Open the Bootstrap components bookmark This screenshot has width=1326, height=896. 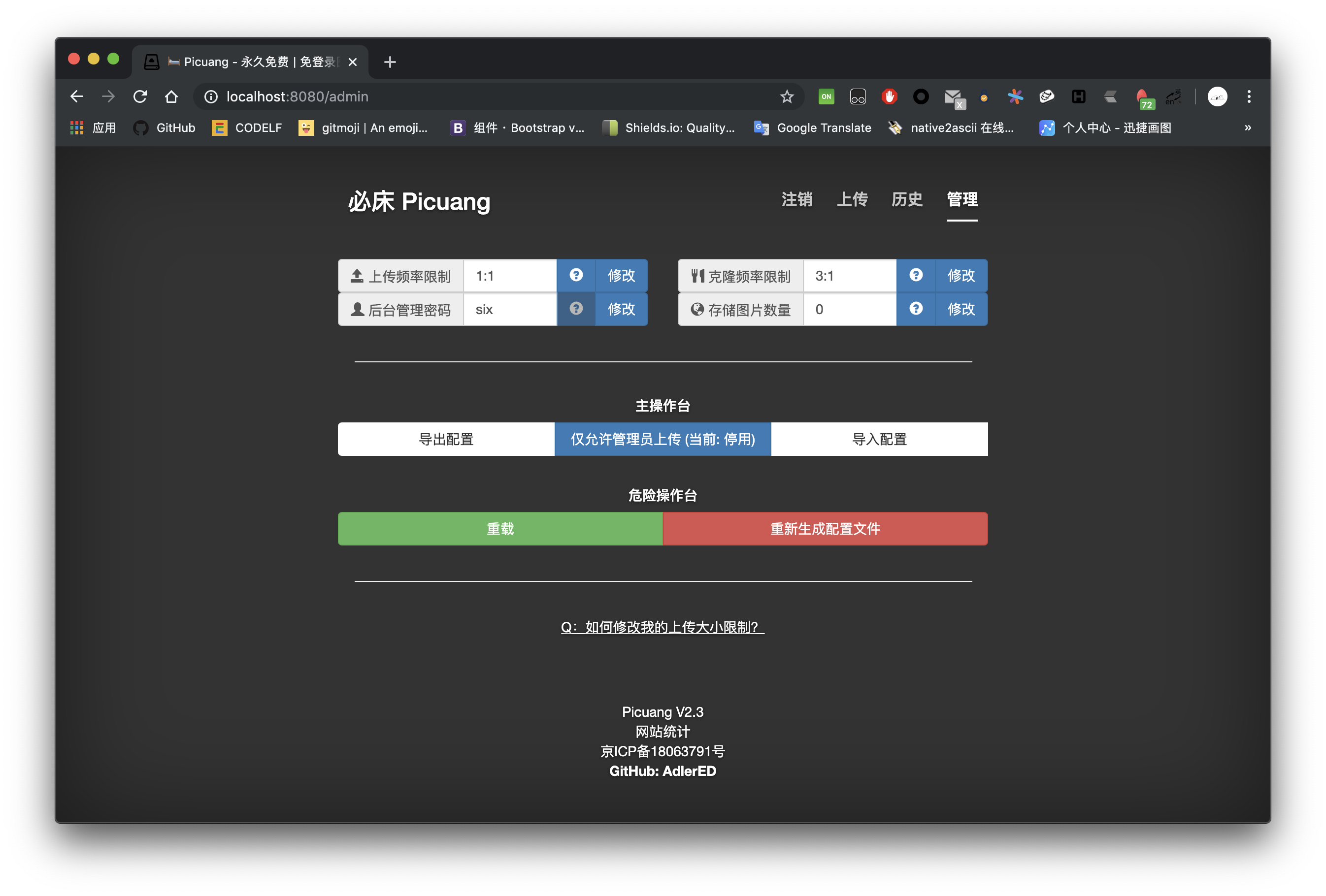click(x=518, y=128)
